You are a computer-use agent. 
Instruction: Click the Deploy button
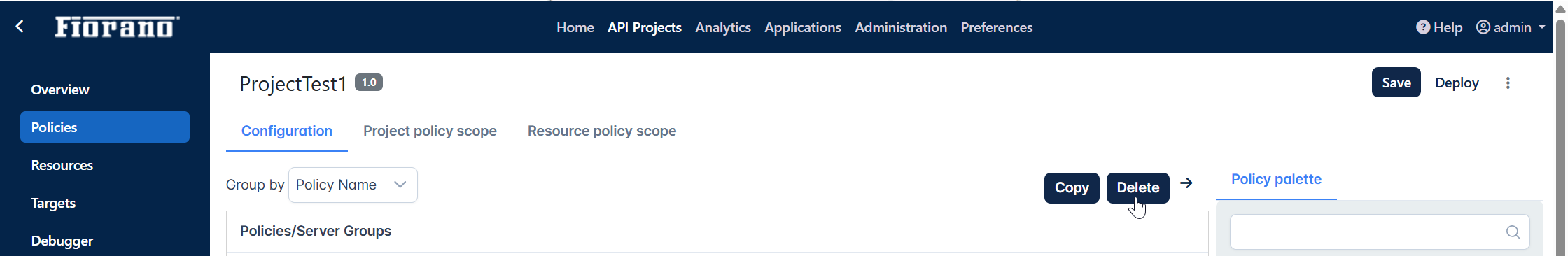point(1457,83)
